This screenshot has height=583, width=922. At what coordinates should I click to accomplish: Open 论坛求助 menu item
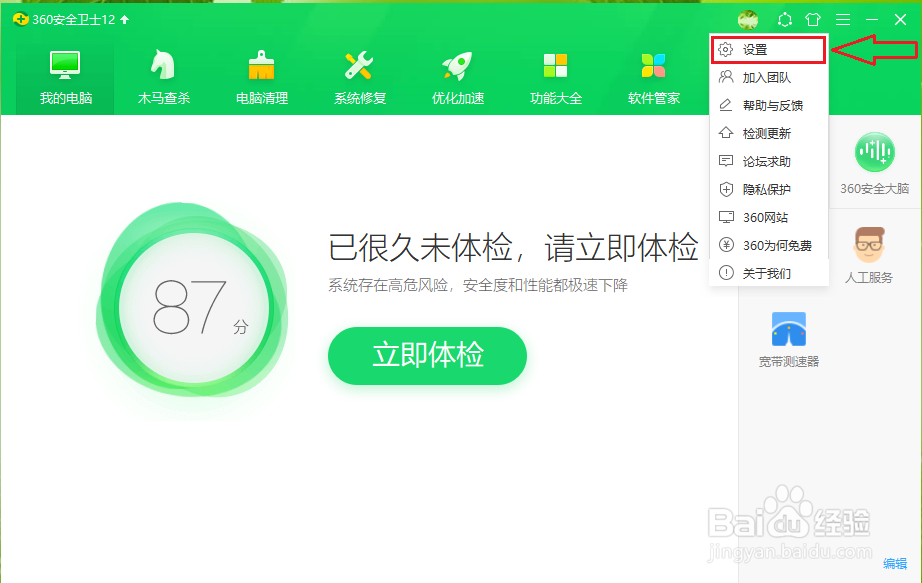769,161
